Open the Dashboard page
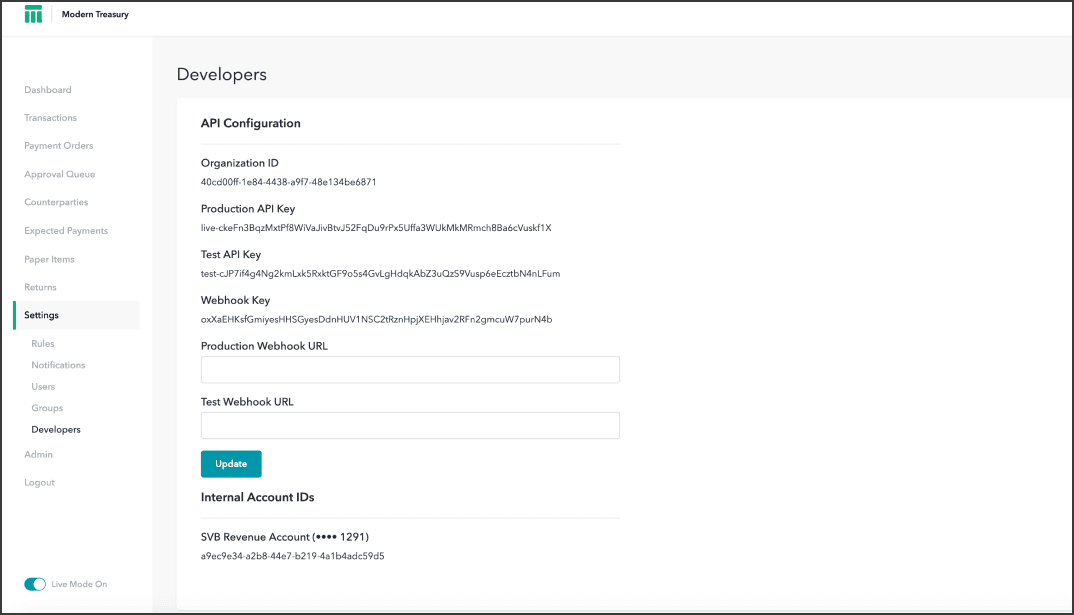The image size is (1074, 615). 48,90
